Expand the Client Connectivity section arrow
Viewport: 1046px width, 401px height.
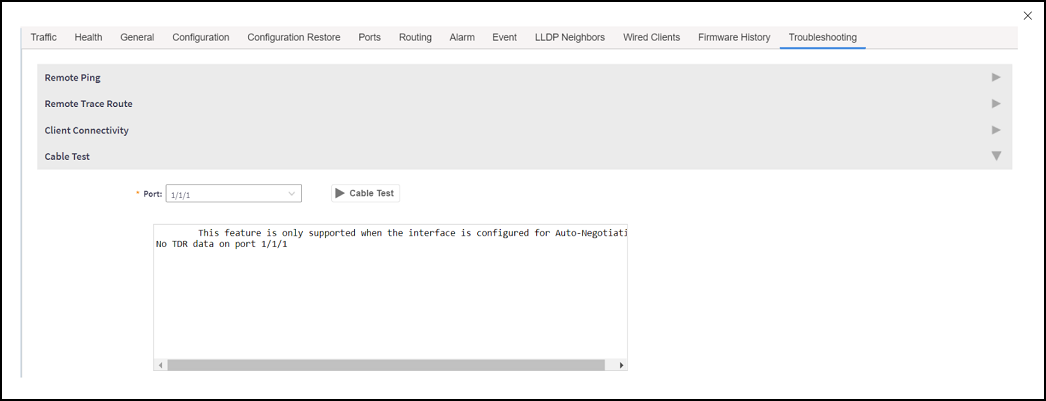click(996, 129)
